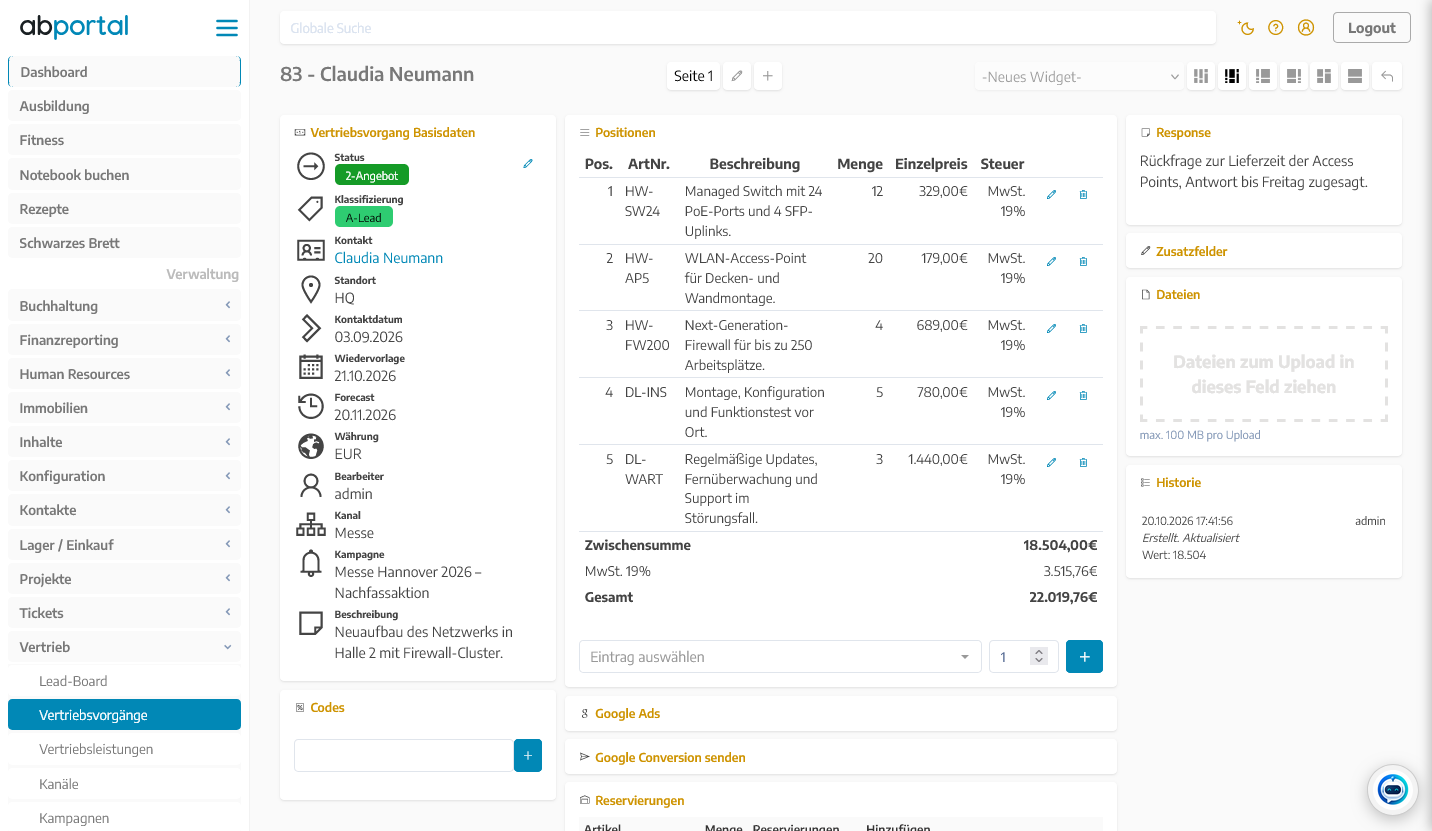Viewport: 1432px width, 831px height.
Task: Click the Codes input field
Action: [404, 755]
